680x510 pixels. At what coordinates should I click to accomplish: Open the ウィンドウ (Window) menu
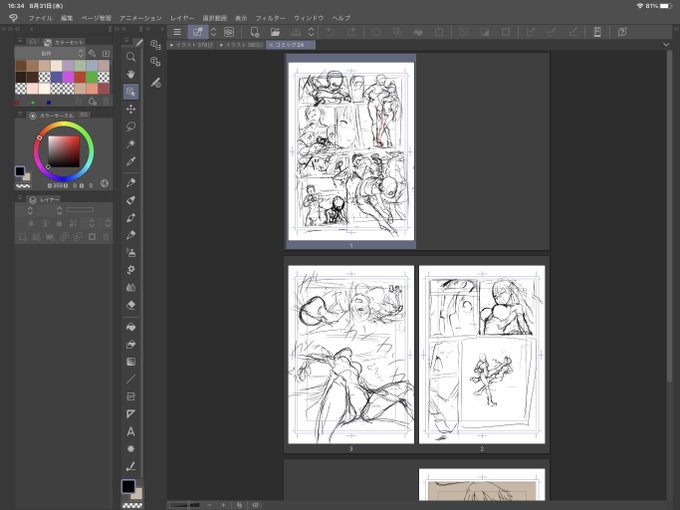click(309, 18)
